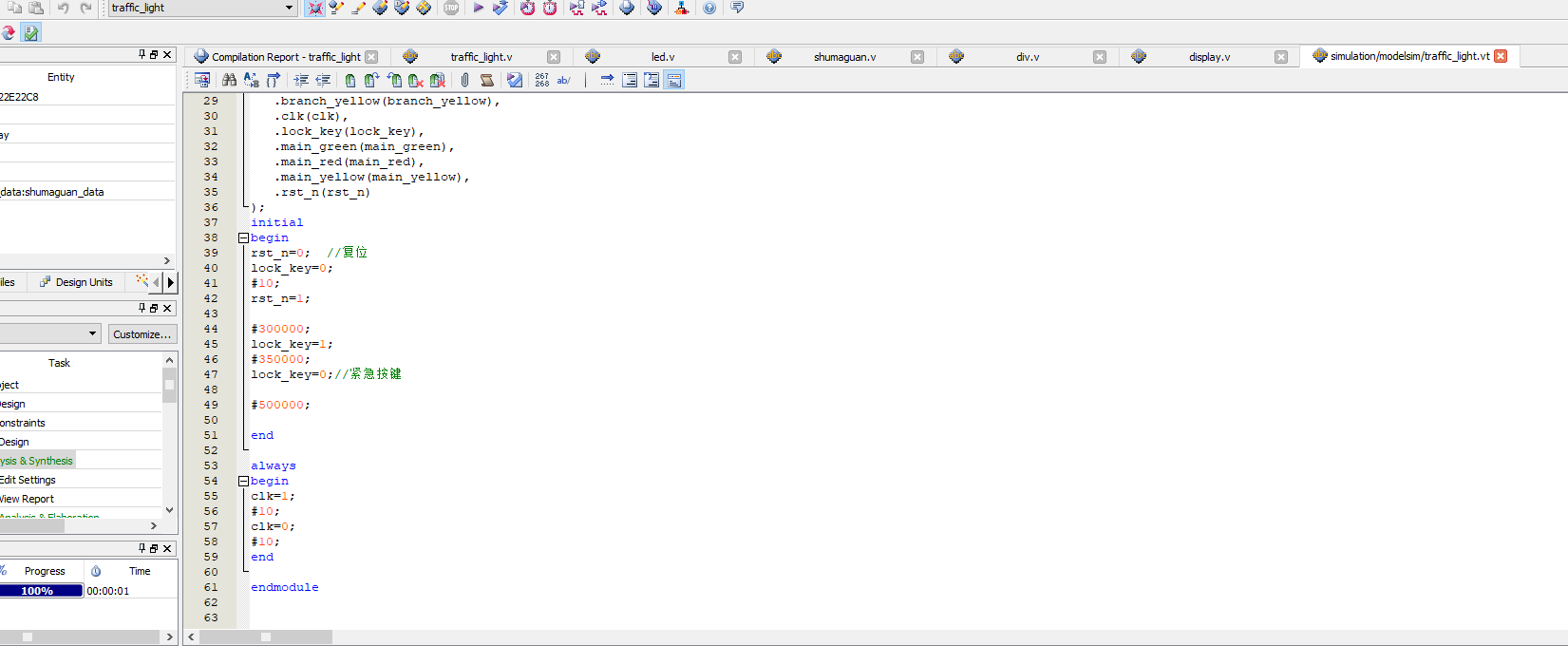
Task: Collapse the always begin block
Action: 243,481
